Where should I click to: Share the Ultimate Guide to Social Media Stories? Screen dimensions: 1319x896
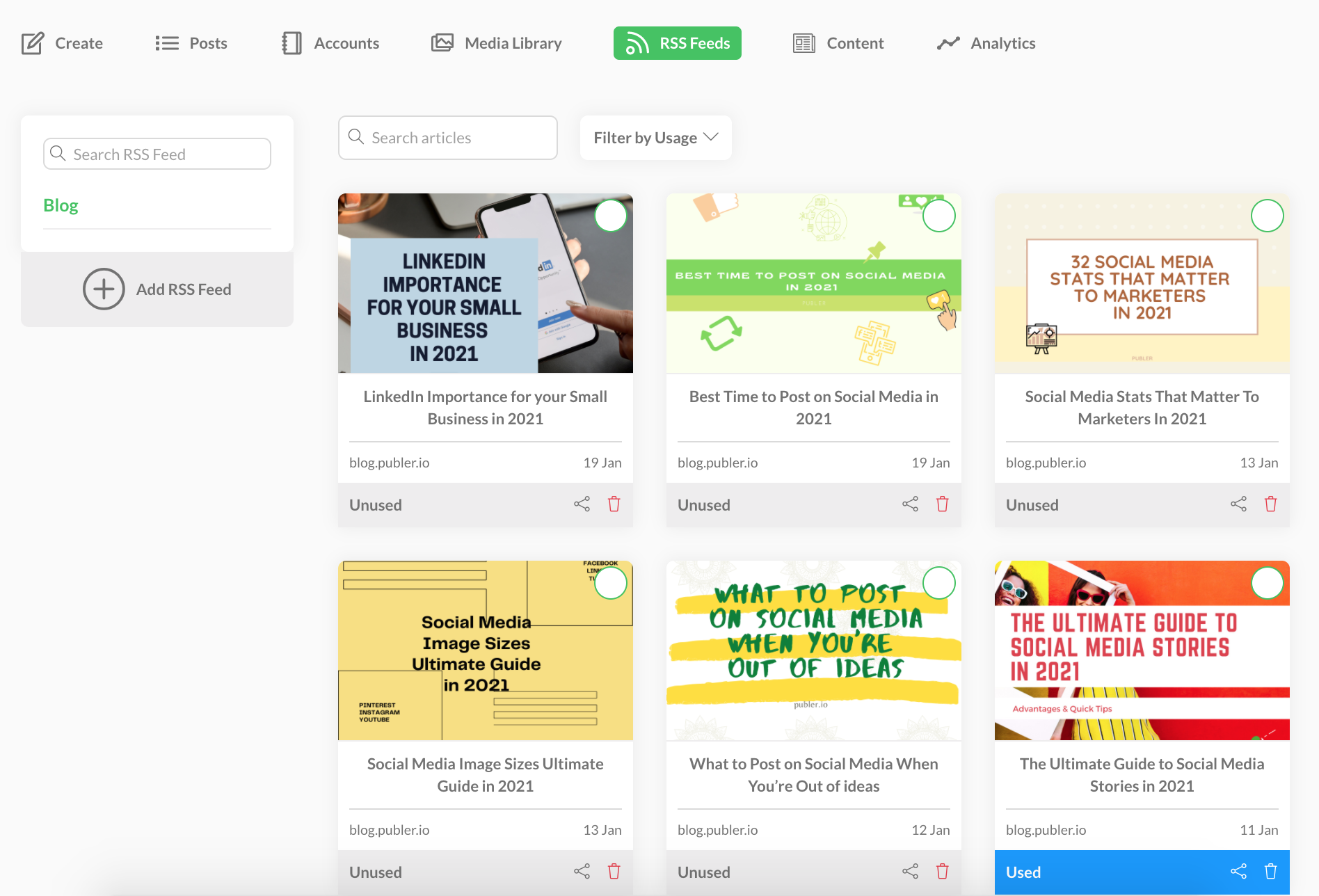(1238, 870)
